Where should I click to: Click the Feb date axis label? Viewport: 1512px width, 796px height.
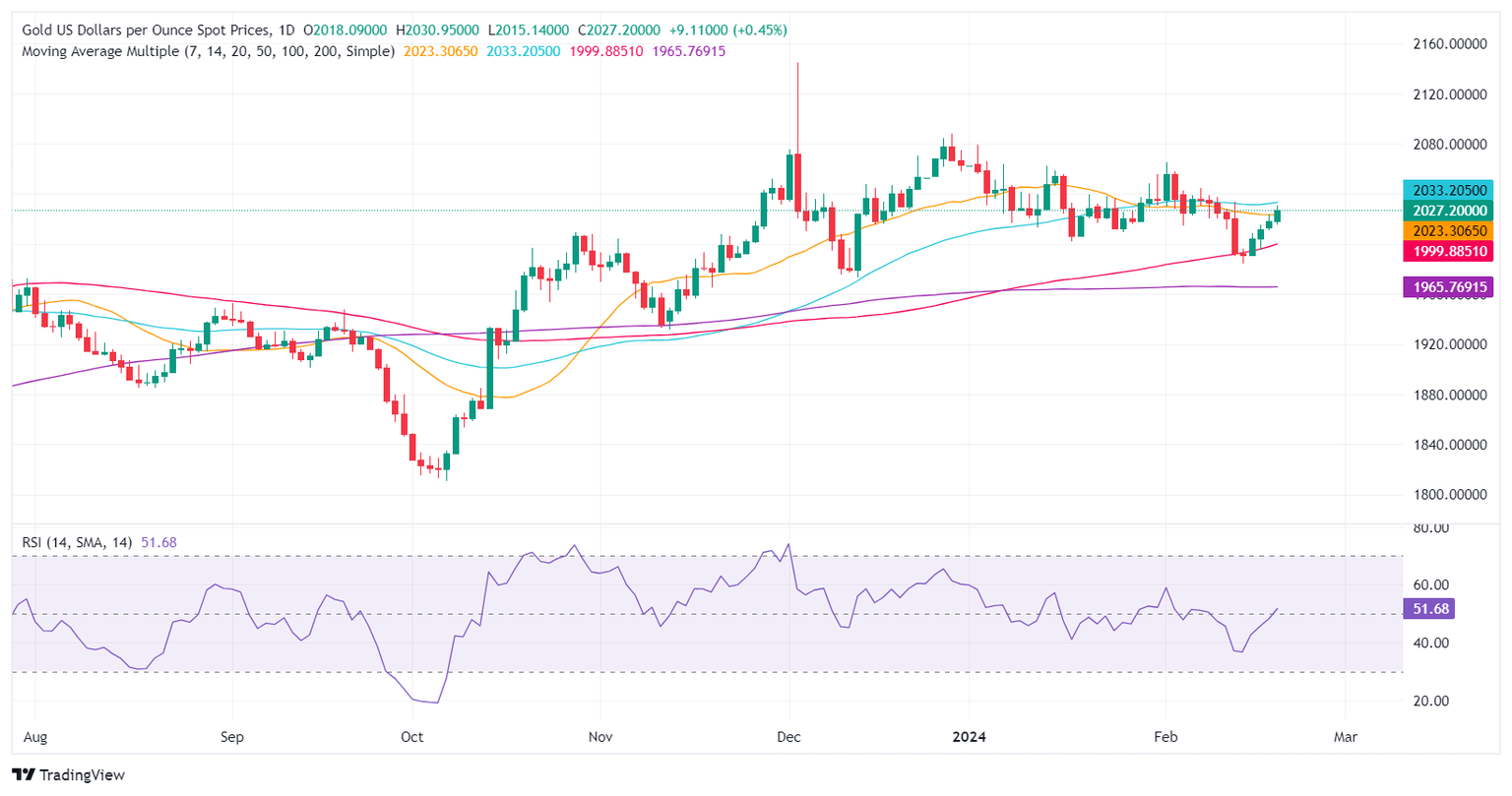(1165, 736)
